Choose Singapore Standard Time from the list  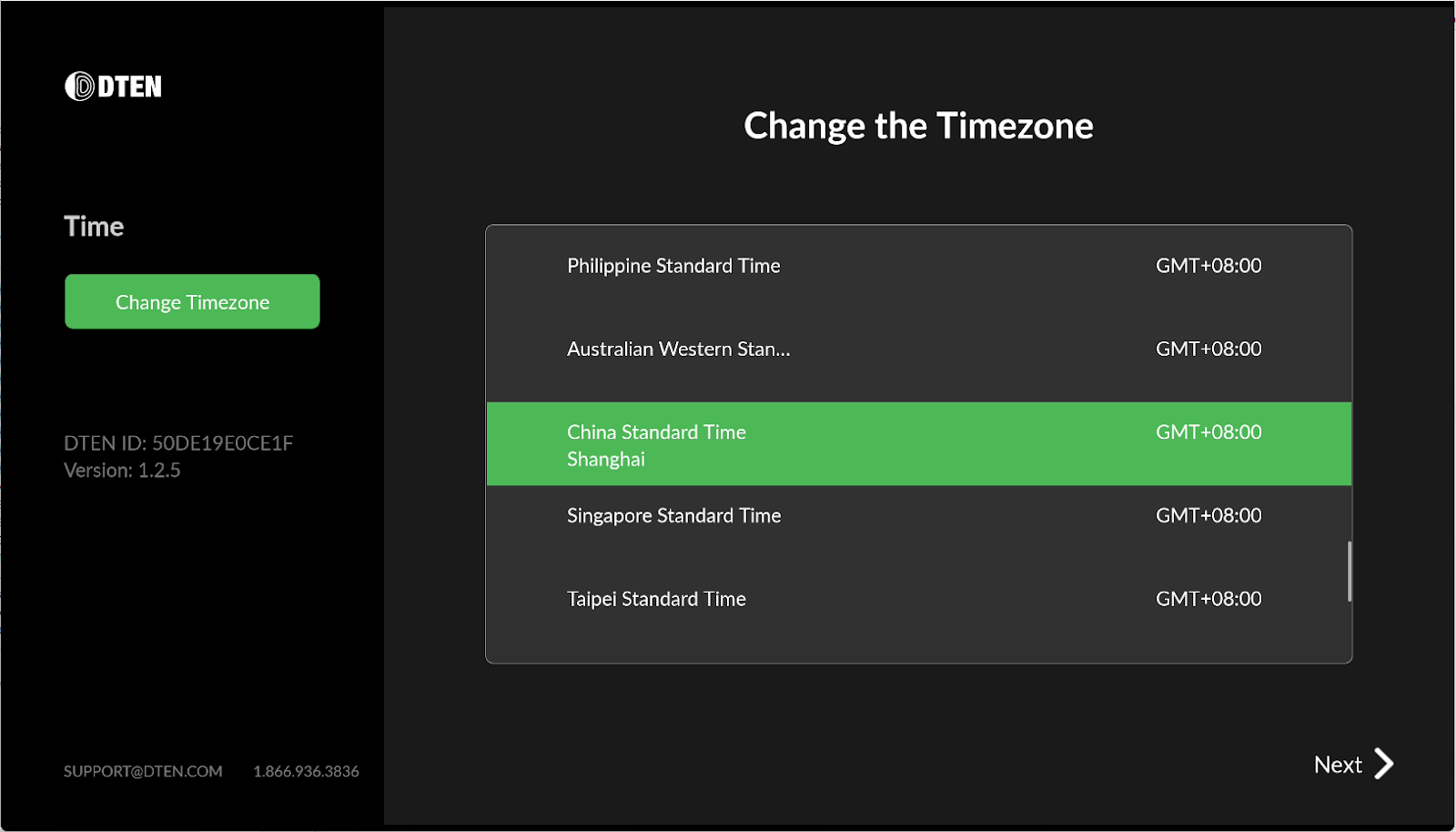point(919,516)
